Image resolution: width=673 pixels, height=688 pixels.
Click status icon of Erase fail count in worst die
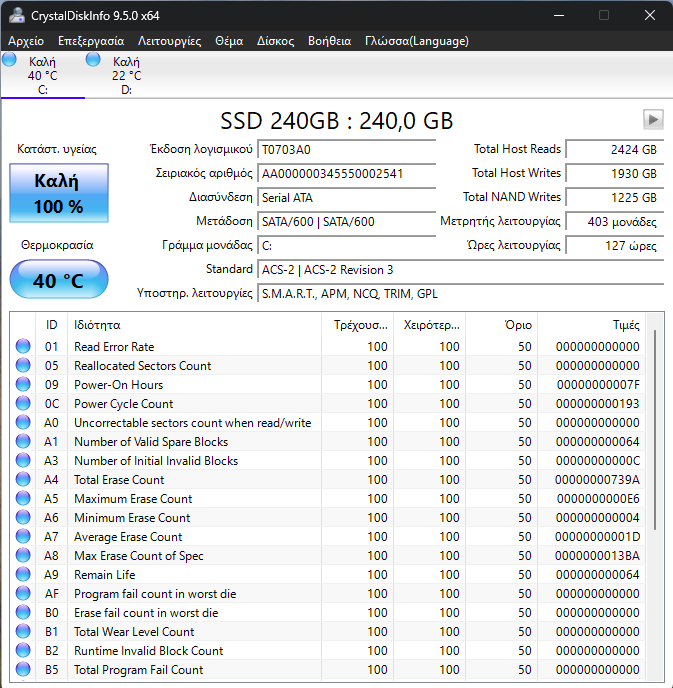click(23, 613)
